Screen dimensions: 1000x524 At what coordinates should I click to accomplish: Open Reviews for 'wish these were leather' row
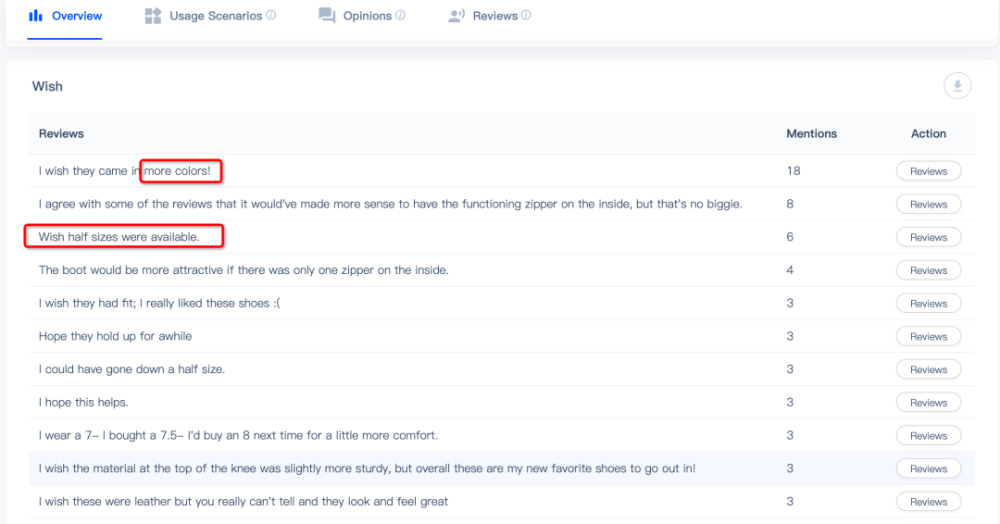point(928,502)
